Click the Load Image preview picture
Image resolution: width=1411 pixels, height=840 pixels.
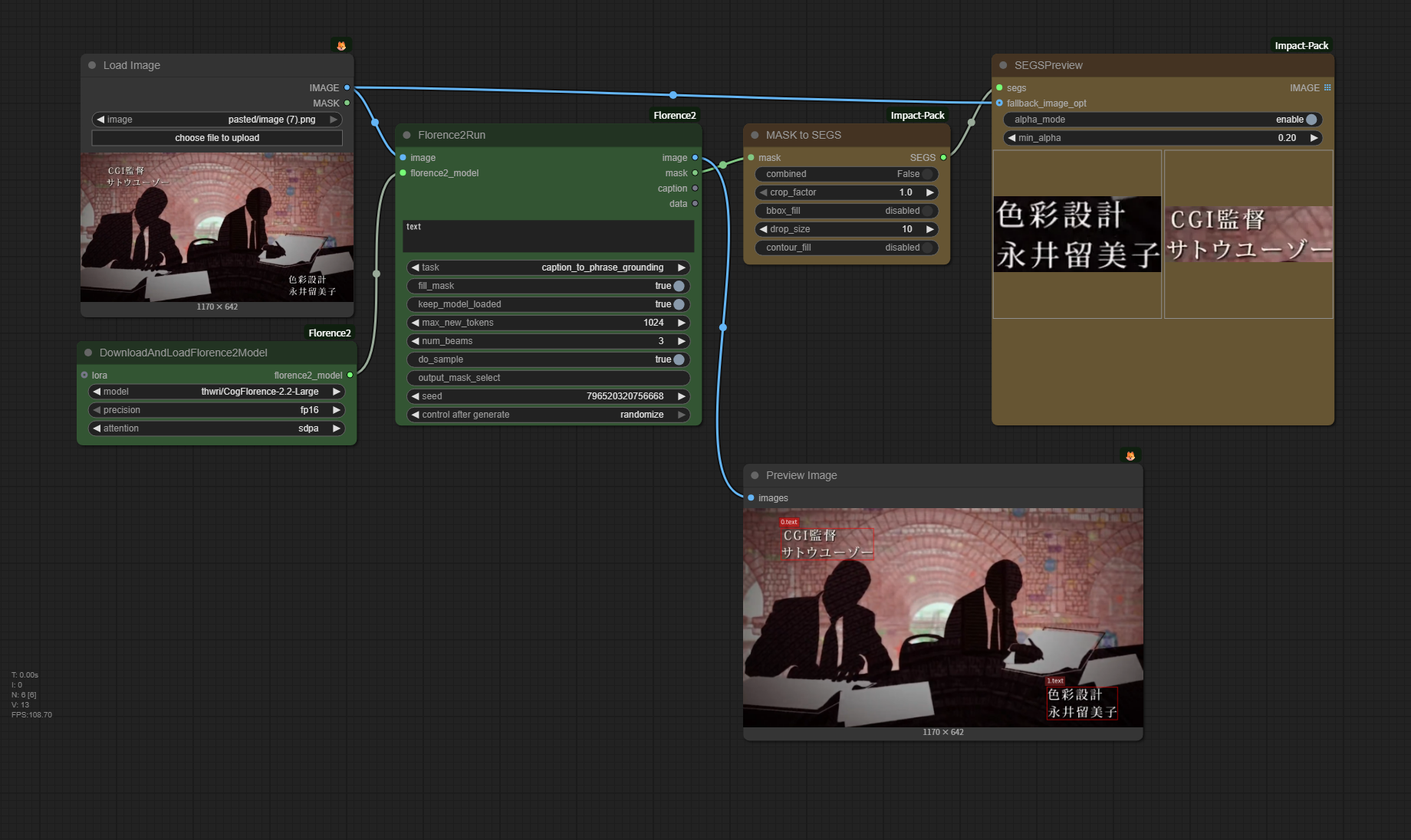[217, 227]
